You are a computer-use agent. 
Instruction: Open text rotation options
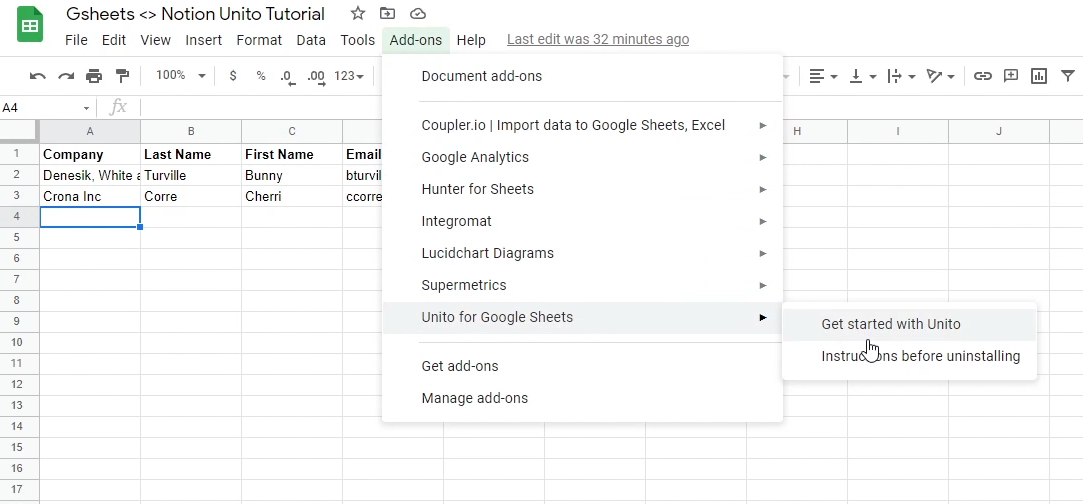(x=940, y=76)
